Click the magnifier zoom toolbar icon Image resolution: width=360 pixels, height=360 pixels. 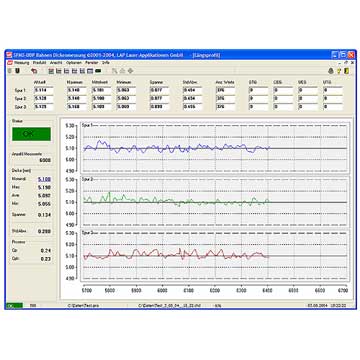(x=114, y=71)
